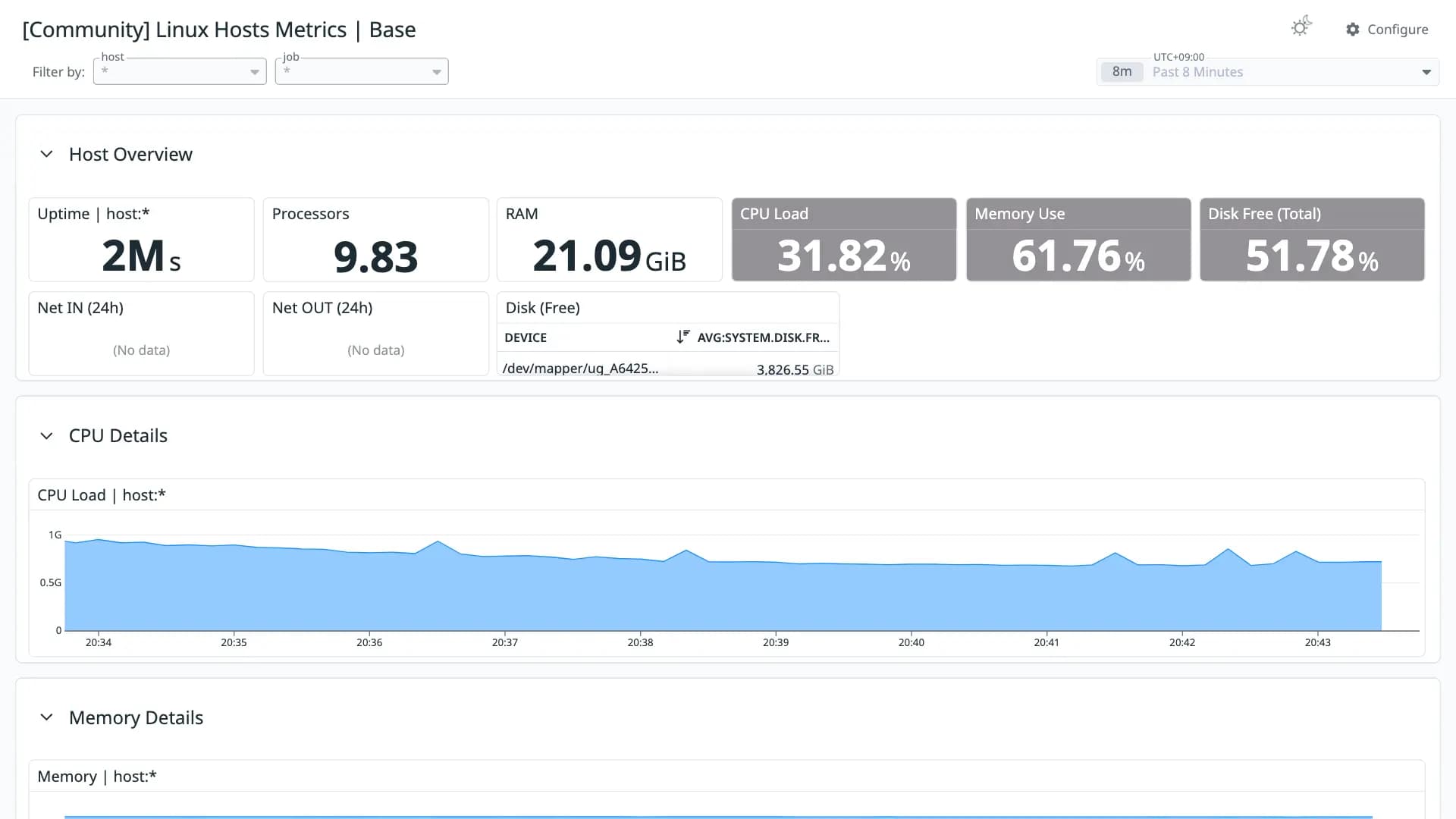Click the RAM 21.09 GiB value
This screenshot has height=819, width=1456.
coord(609,256)
